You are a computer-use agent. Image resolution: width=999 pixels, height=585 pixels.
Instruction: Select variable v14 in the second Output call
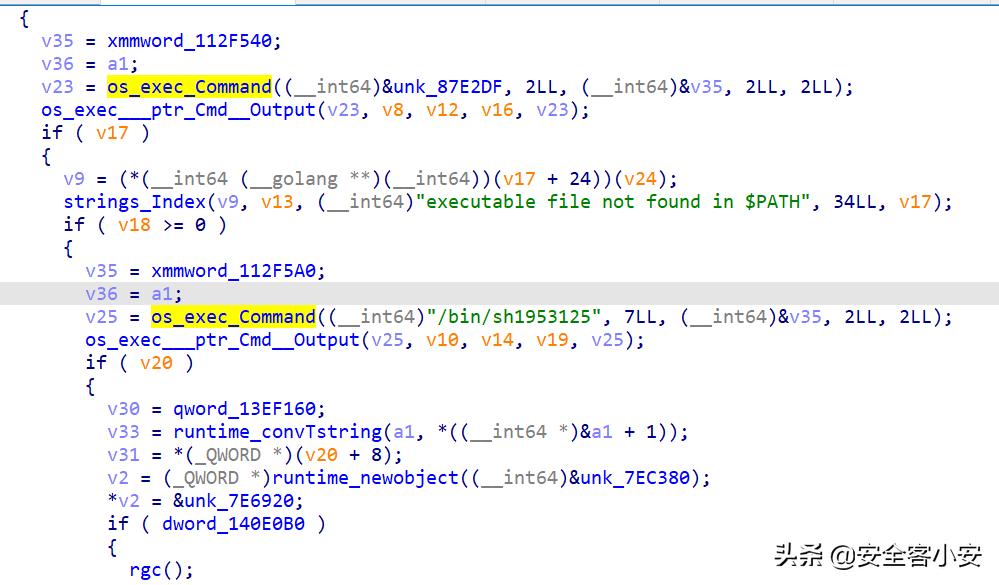click(x=497, y=340)
